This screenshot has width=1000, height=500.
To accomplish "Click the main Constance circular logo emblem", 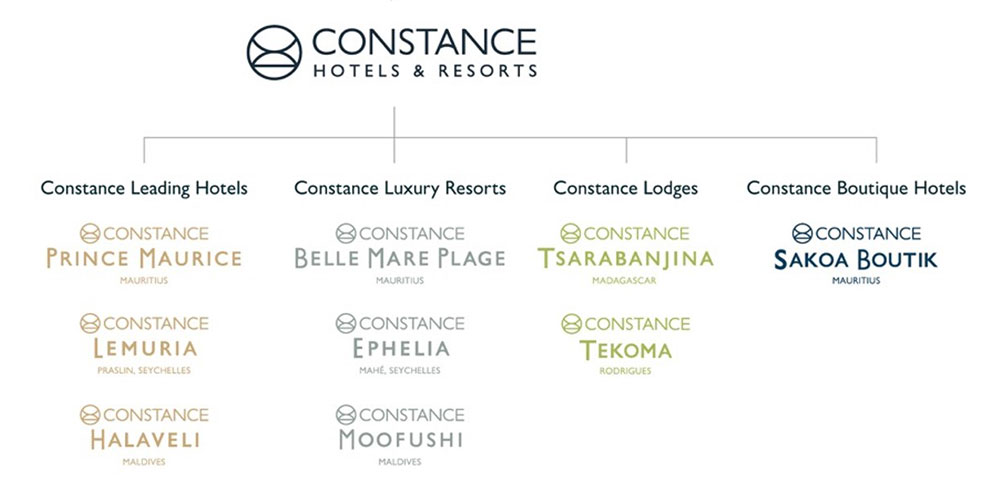I will tap(274, 52).
